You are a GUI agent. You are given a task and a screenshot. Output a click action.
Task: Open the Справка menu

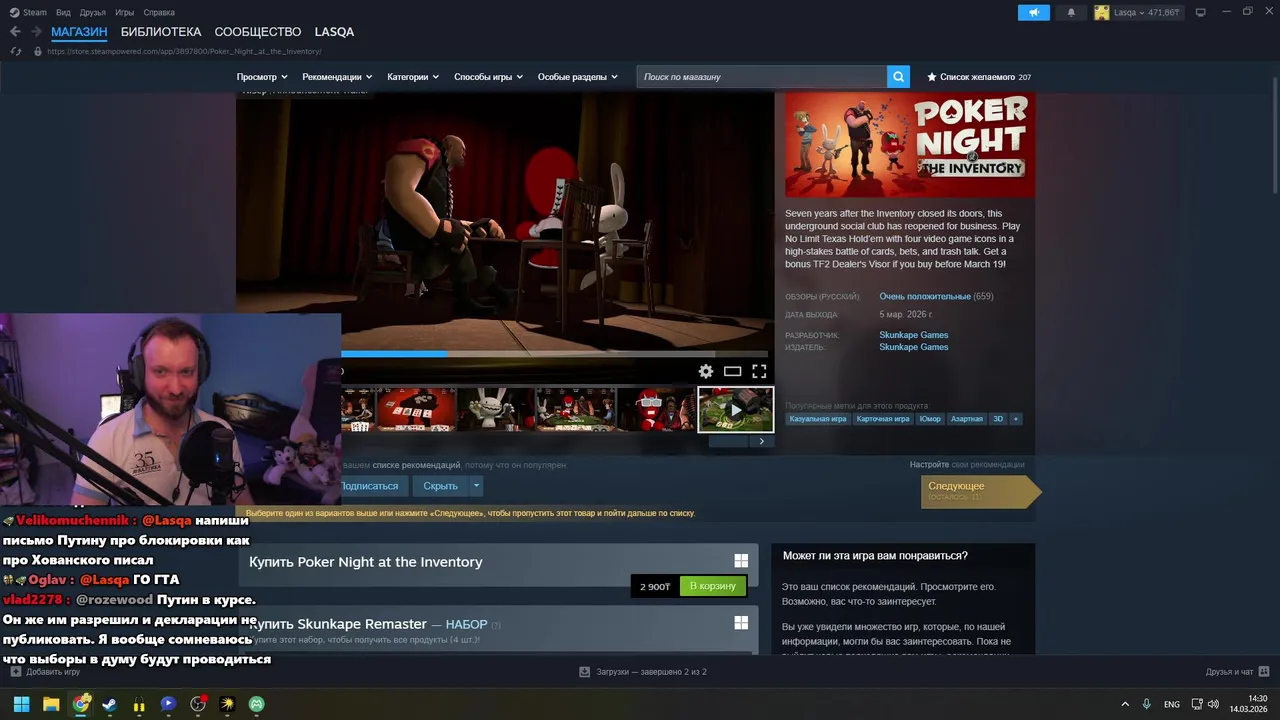tap(159, 12)
